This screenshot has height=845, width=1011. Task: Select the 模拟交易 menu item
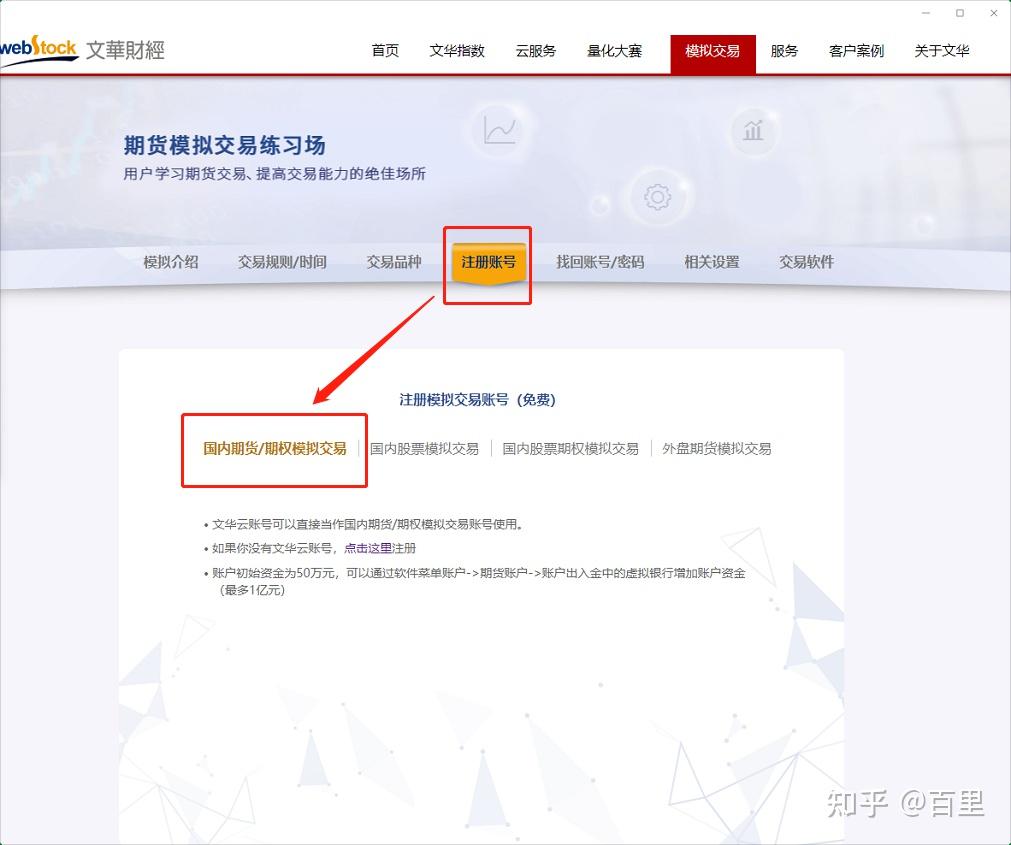712,50
